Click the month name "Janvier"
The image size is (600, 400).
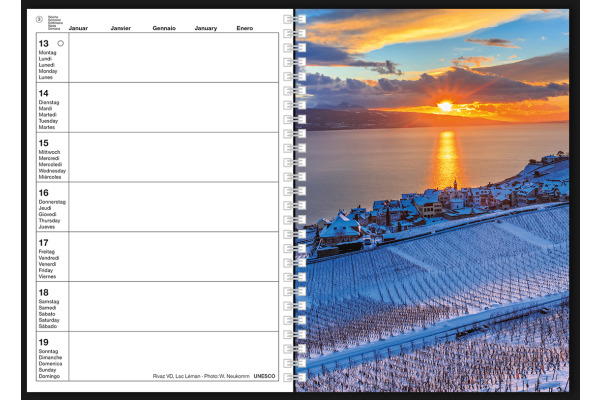click(x=121, y=28)
